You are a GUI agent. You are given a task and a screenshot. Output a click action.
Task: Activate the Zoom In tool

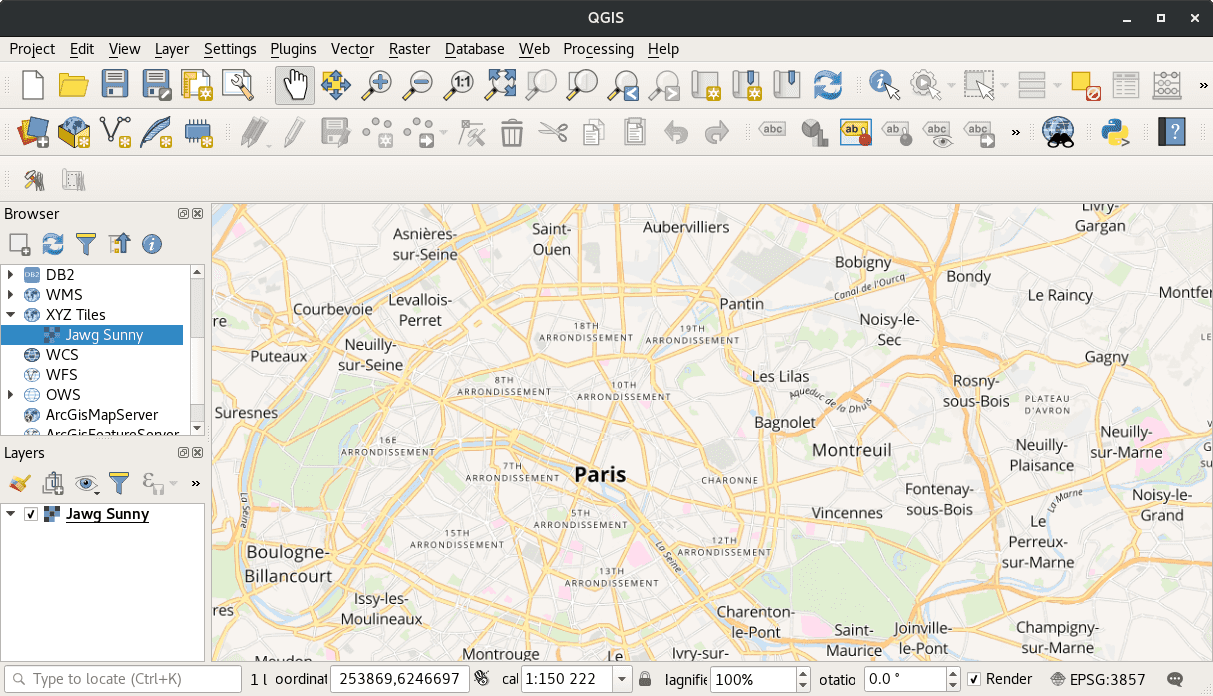click(377, 84)
